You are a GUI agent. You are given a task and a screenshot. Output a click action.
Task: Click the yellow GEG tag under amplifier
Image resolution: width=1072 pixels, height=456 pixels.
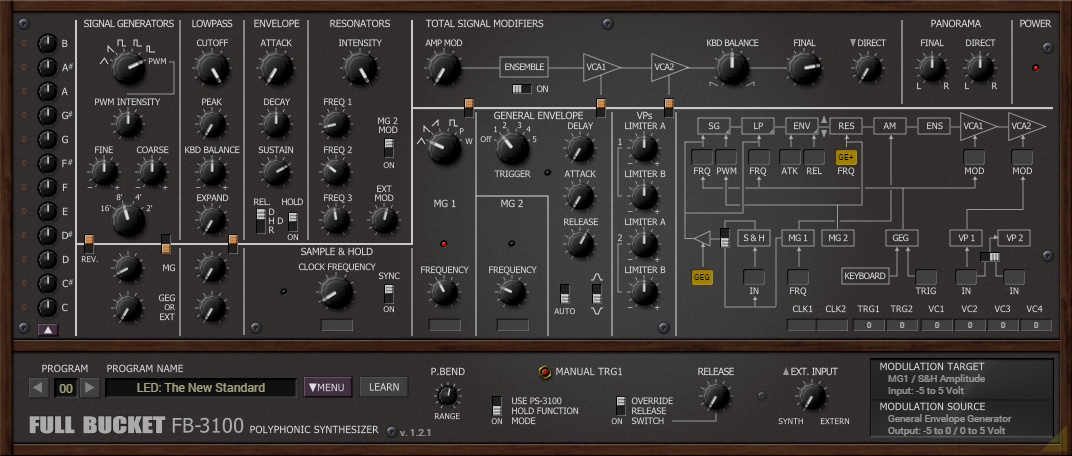[702, 277]
